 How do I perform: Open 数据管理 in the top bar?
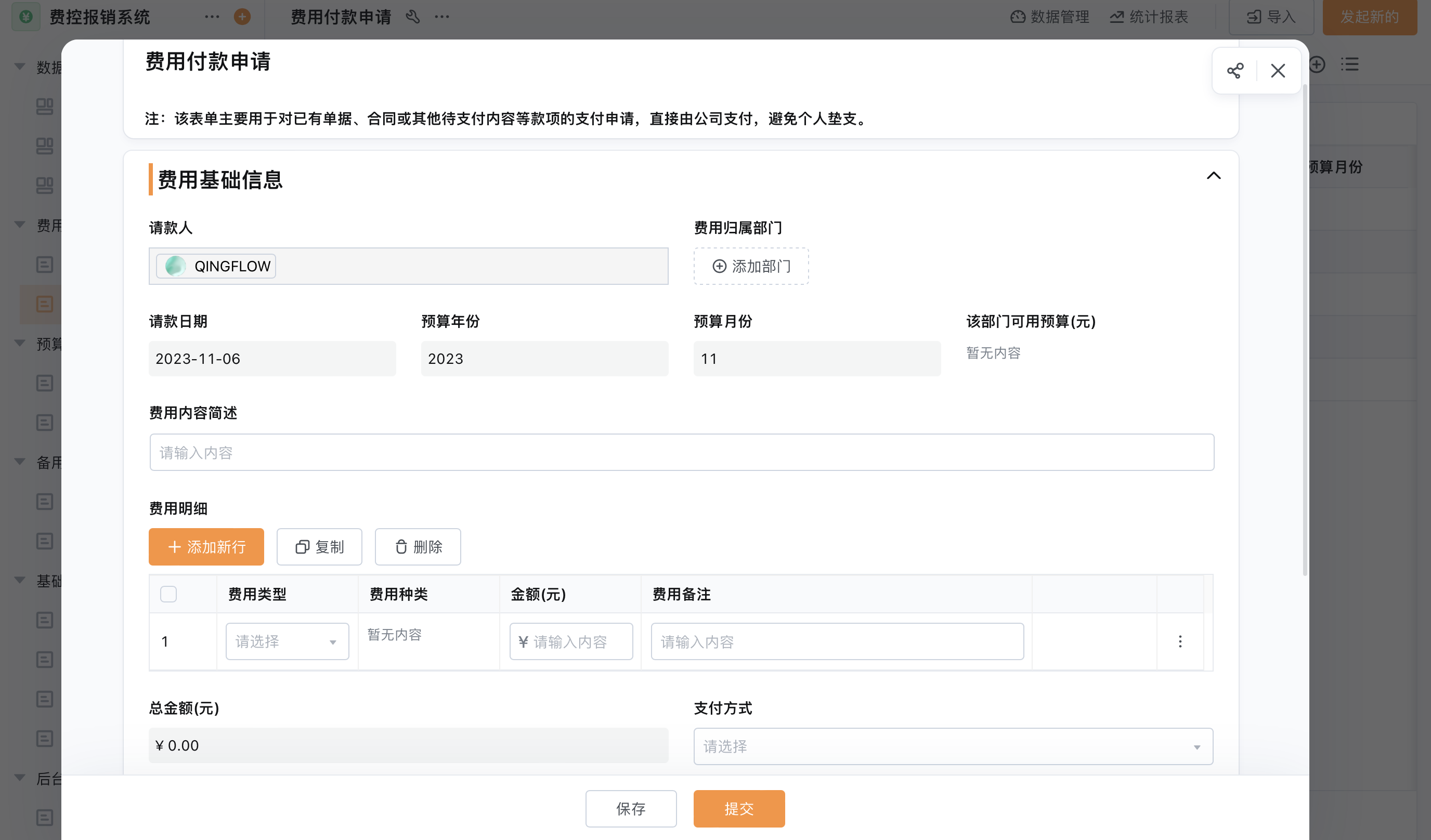(x=1049, y=17)
